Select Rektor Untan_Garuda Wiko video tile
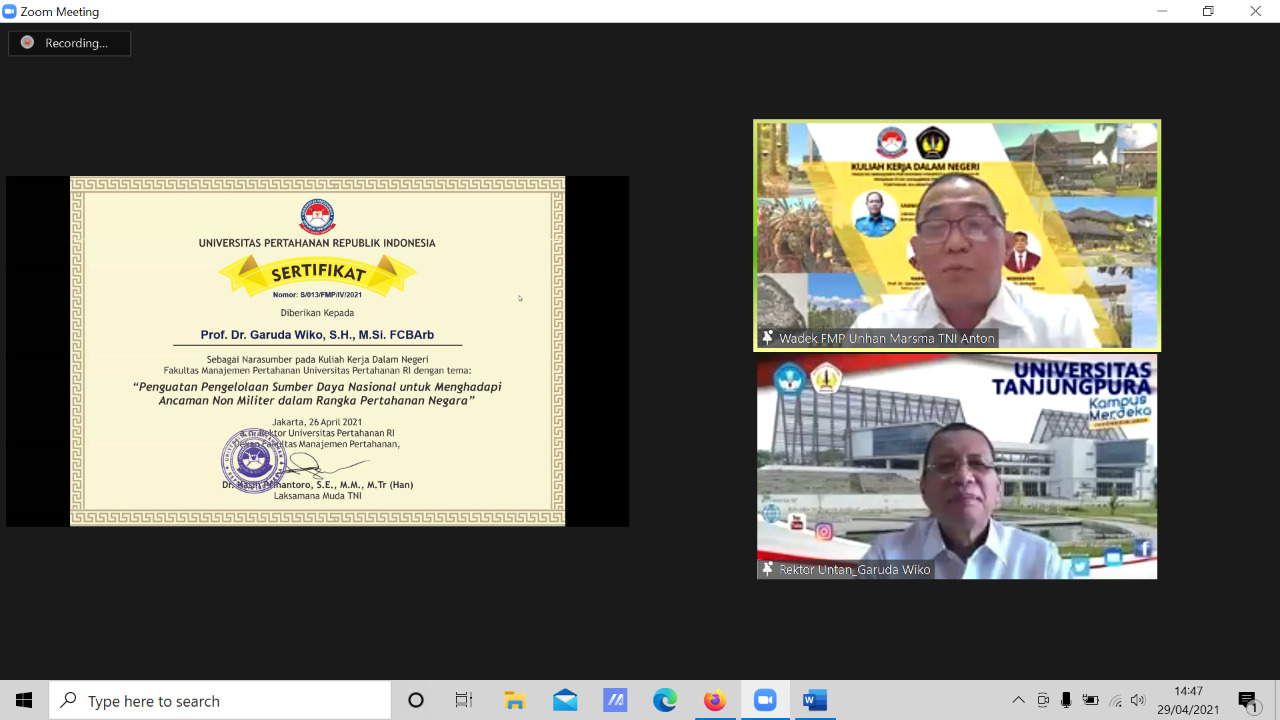 [x=957, y=467]
